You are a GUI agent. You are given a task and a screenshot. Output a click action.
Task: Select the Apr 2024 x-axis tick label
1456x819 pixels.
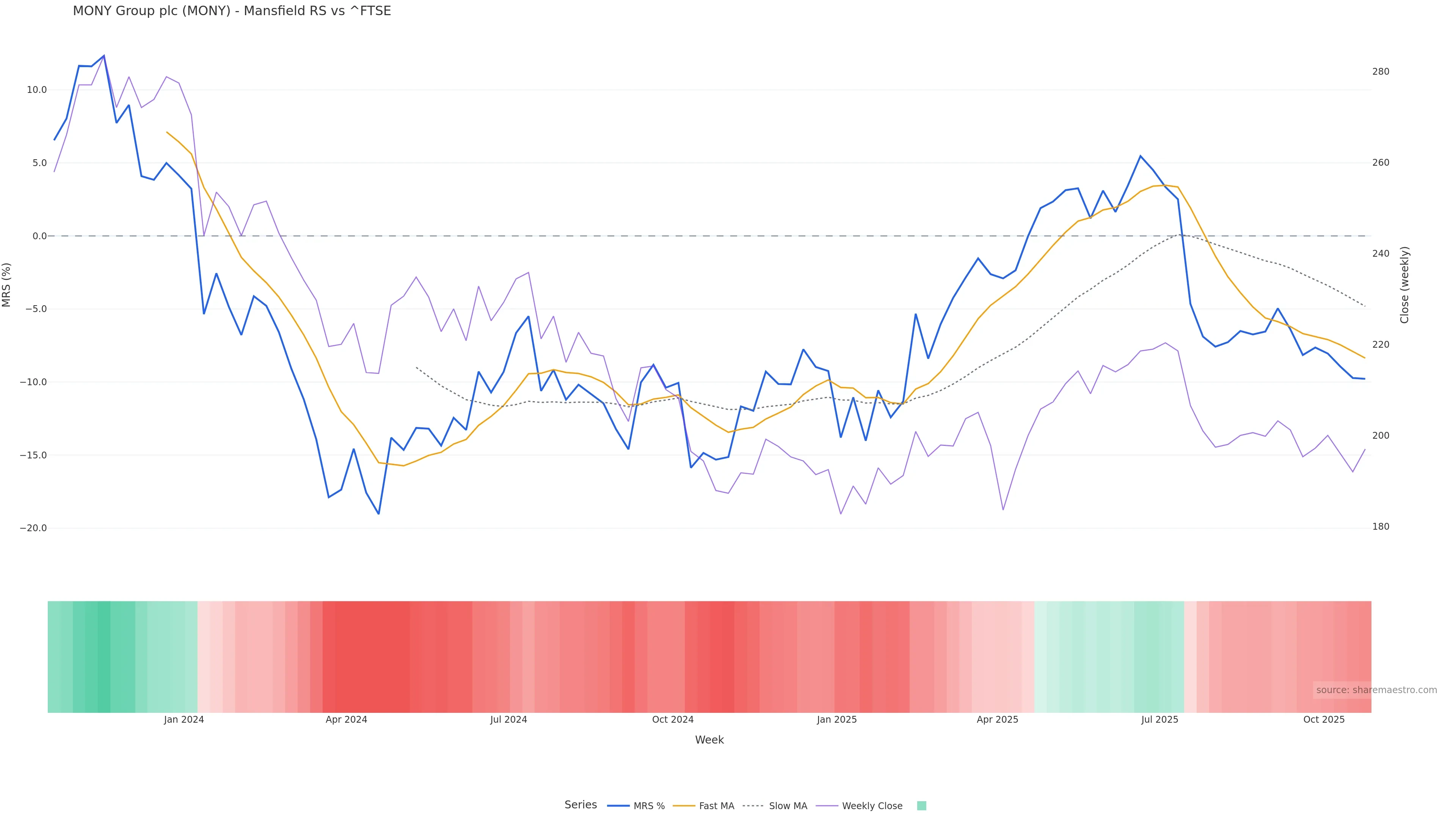coord(346,720)
